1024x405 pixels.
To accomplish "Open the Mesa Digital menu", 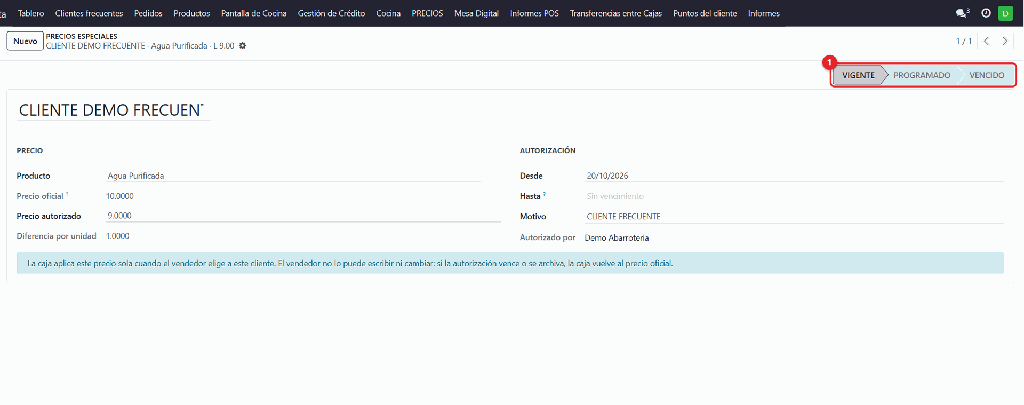I will [476, 13].
